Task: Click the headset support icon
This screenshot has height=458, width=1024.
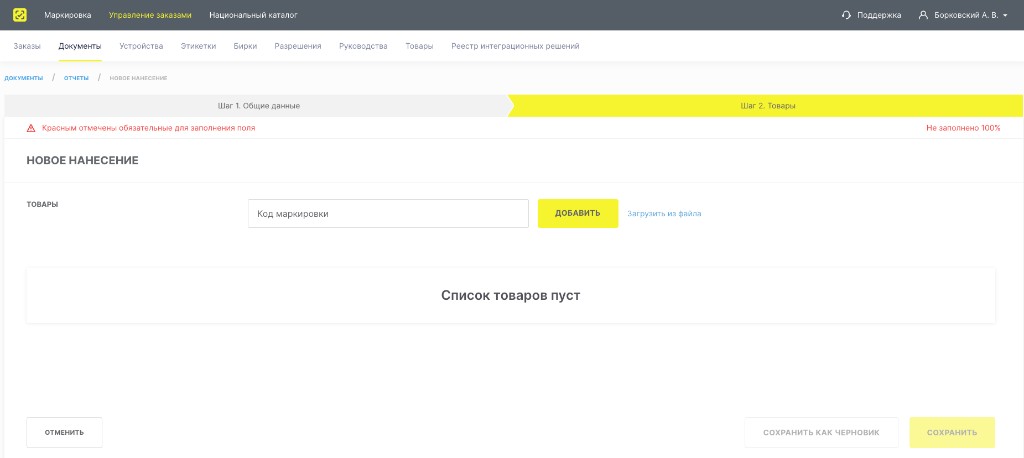Action: (x=846, y=15)
